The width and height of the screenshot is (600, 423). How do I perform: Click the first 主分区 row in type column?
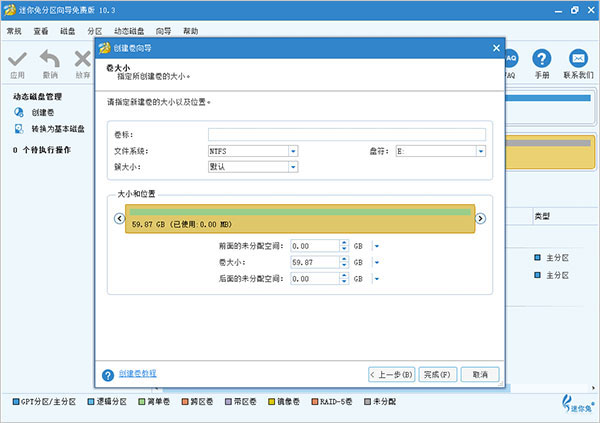tap(551, 258)
